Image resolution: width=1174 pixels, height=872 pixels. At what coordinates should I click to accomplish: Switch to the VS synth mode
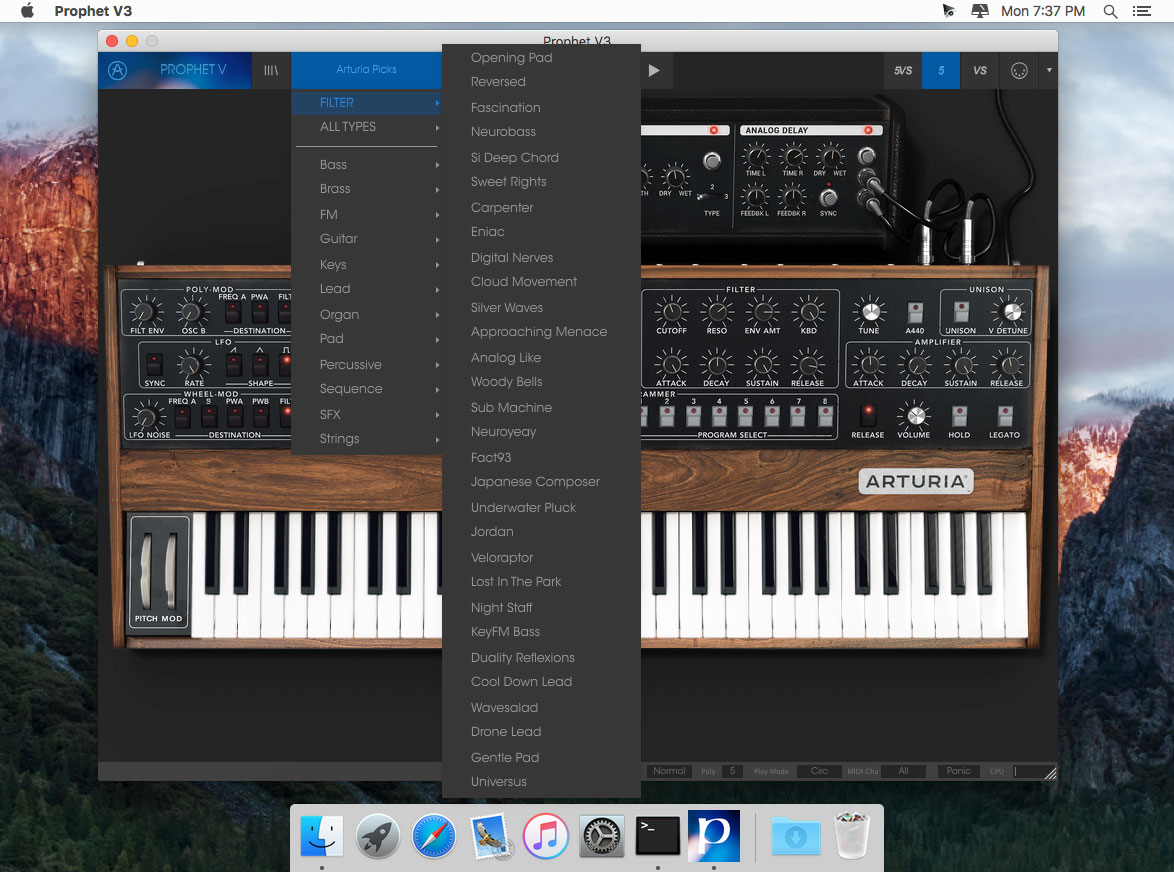click(979, 70)
